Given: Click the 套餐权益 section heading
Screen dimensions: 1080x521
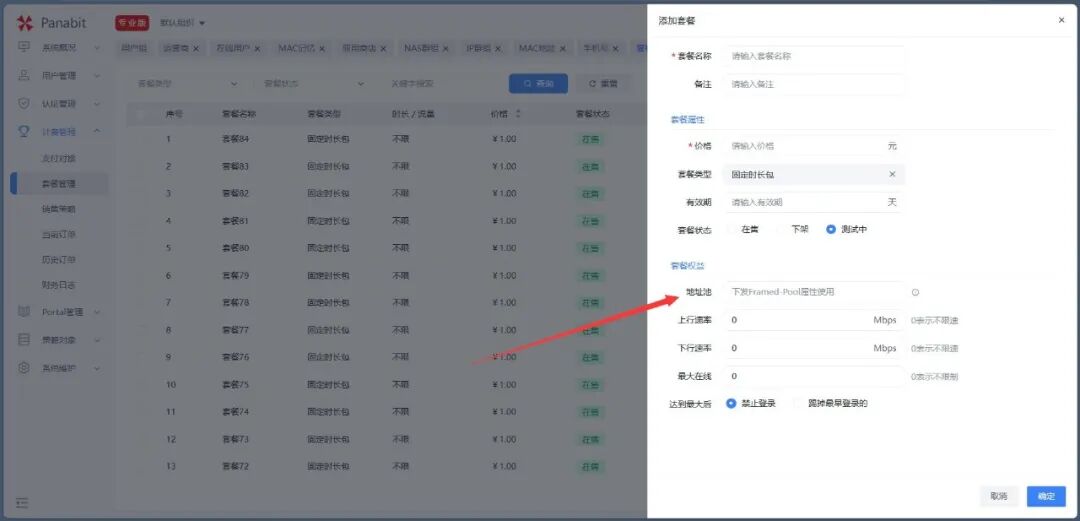Looking at the screenshot, I should pyautogui.click(x=687, y=265).
